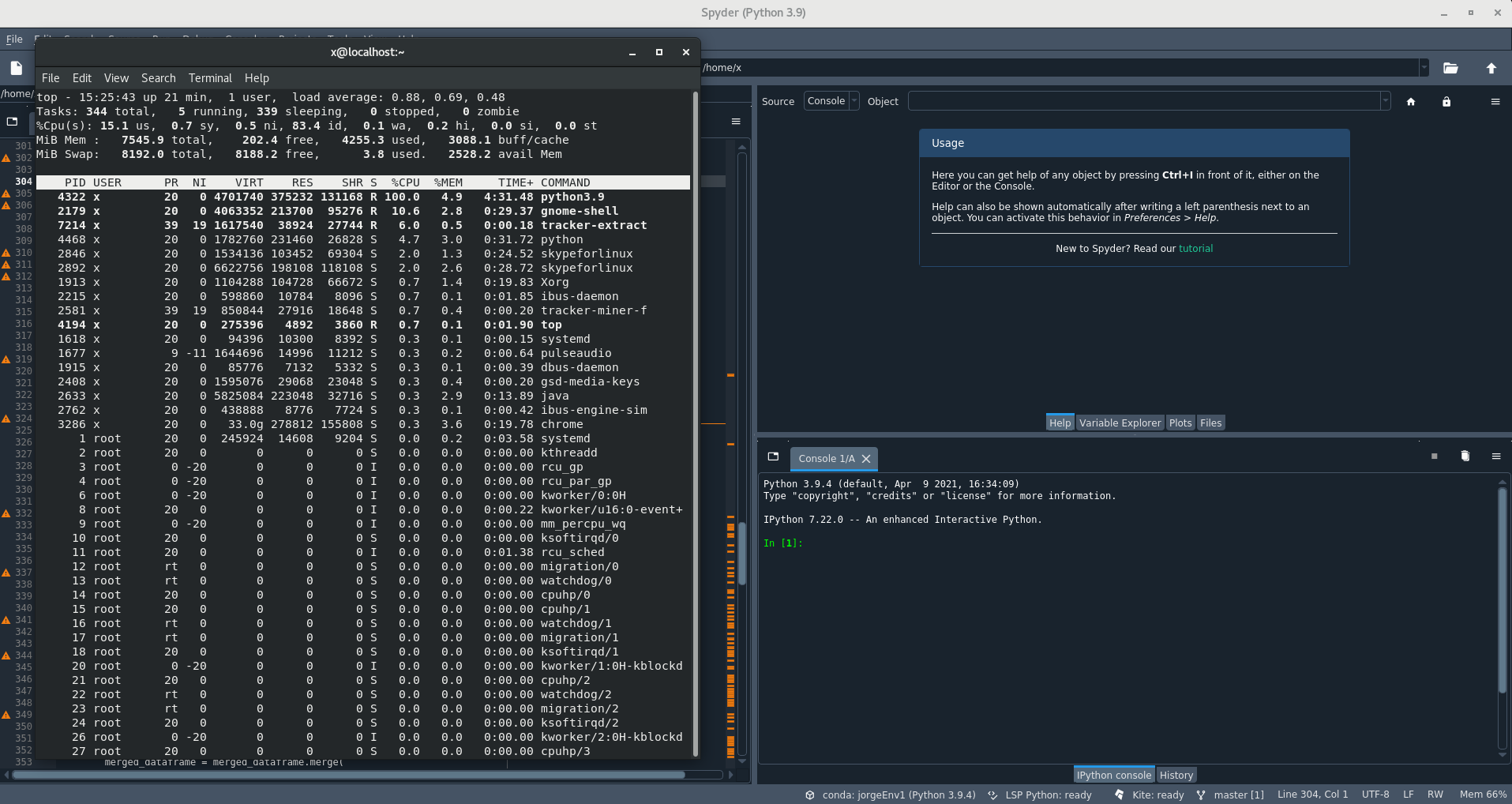Click the interrupt kernel square icon
This screenshot has height=804, width=1512.
(1433, 456)
